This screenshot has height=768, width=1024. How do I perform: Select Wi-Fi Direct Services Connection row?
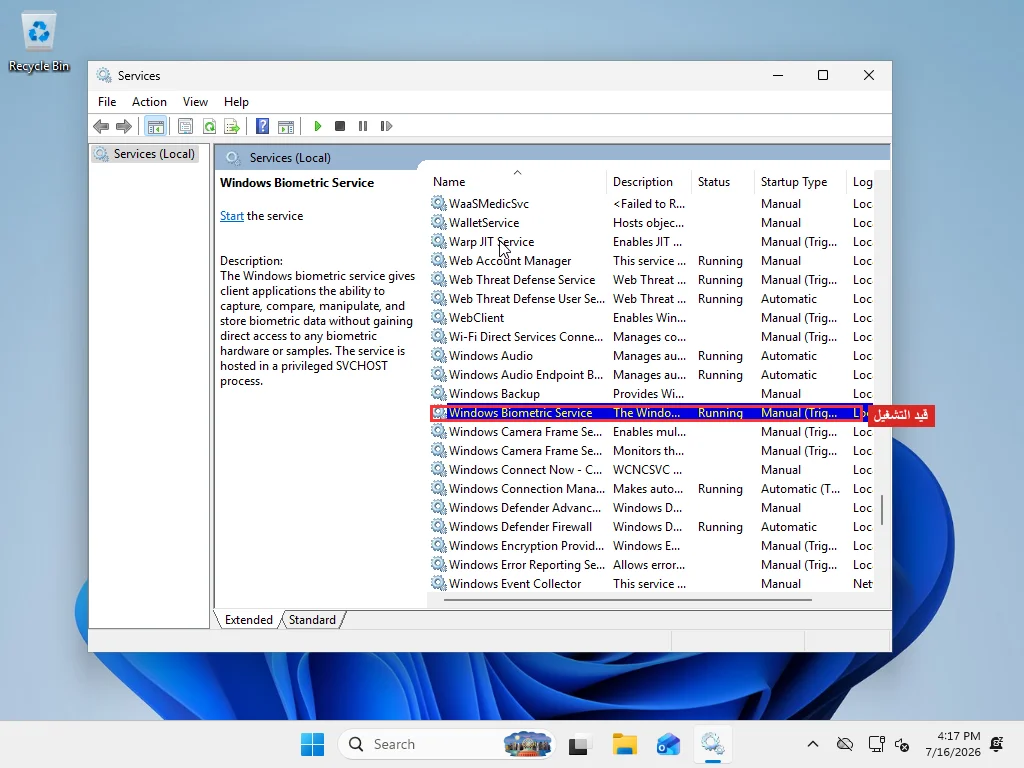pyautogui.click(x=651, y=336)
